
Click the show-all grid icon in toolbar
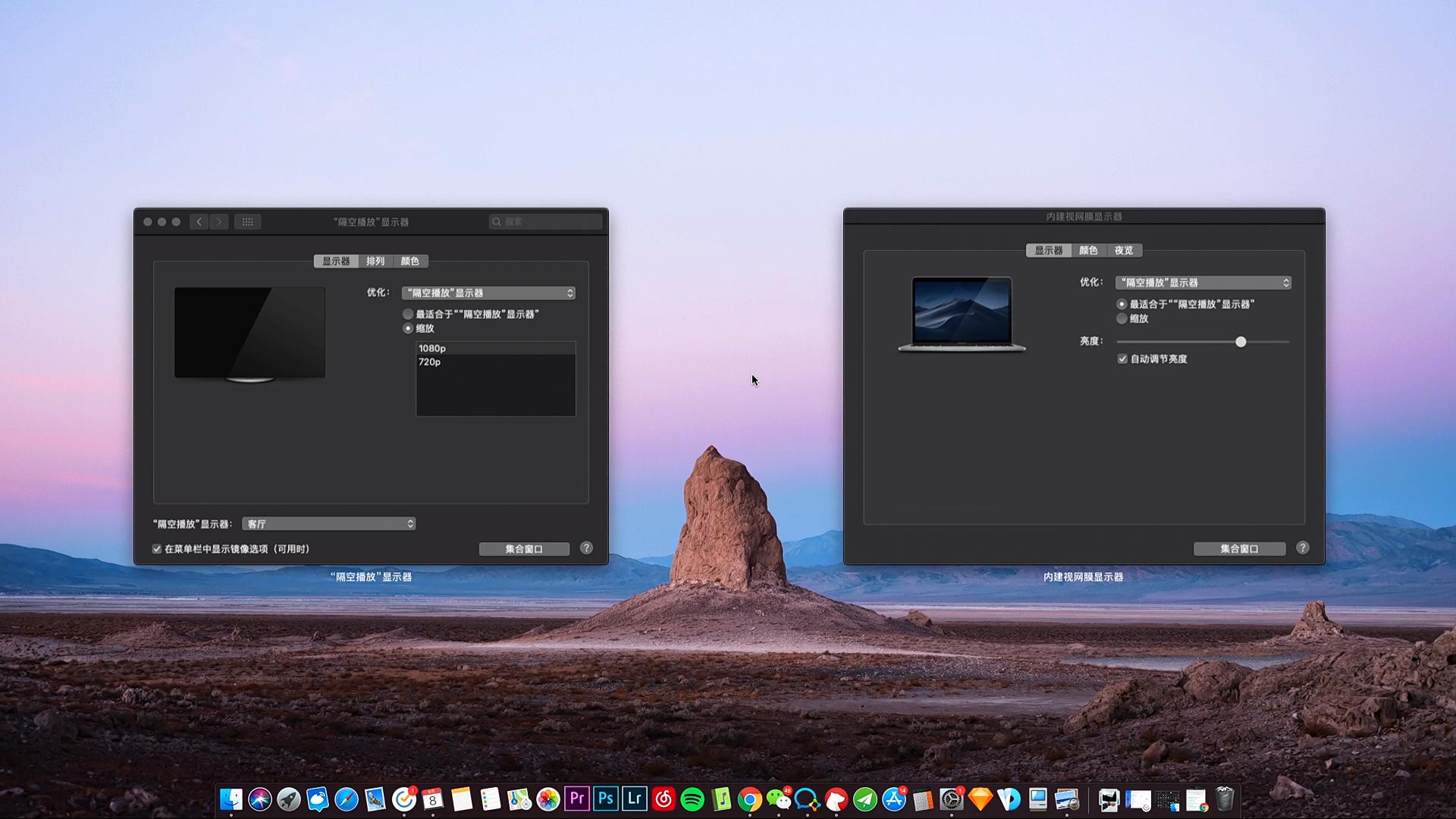247,222
